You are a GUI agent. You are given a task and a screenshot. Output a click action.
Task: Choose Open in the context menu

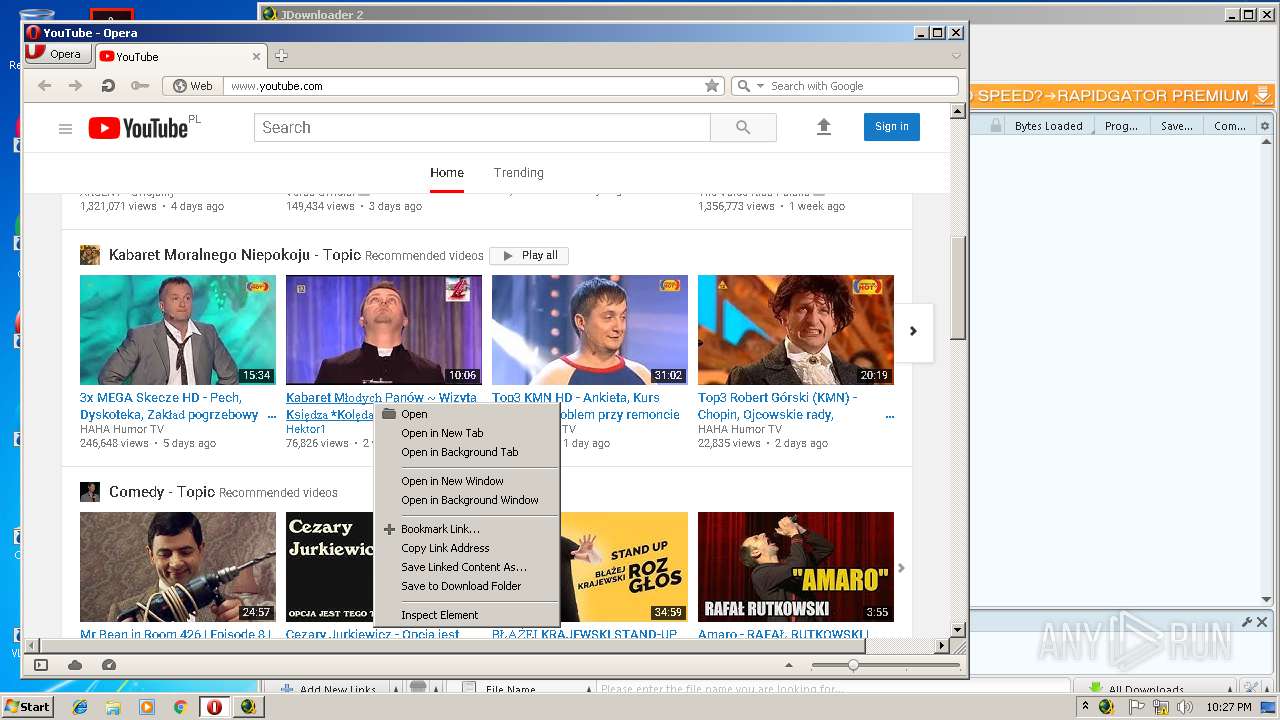[x=466, y=414]
